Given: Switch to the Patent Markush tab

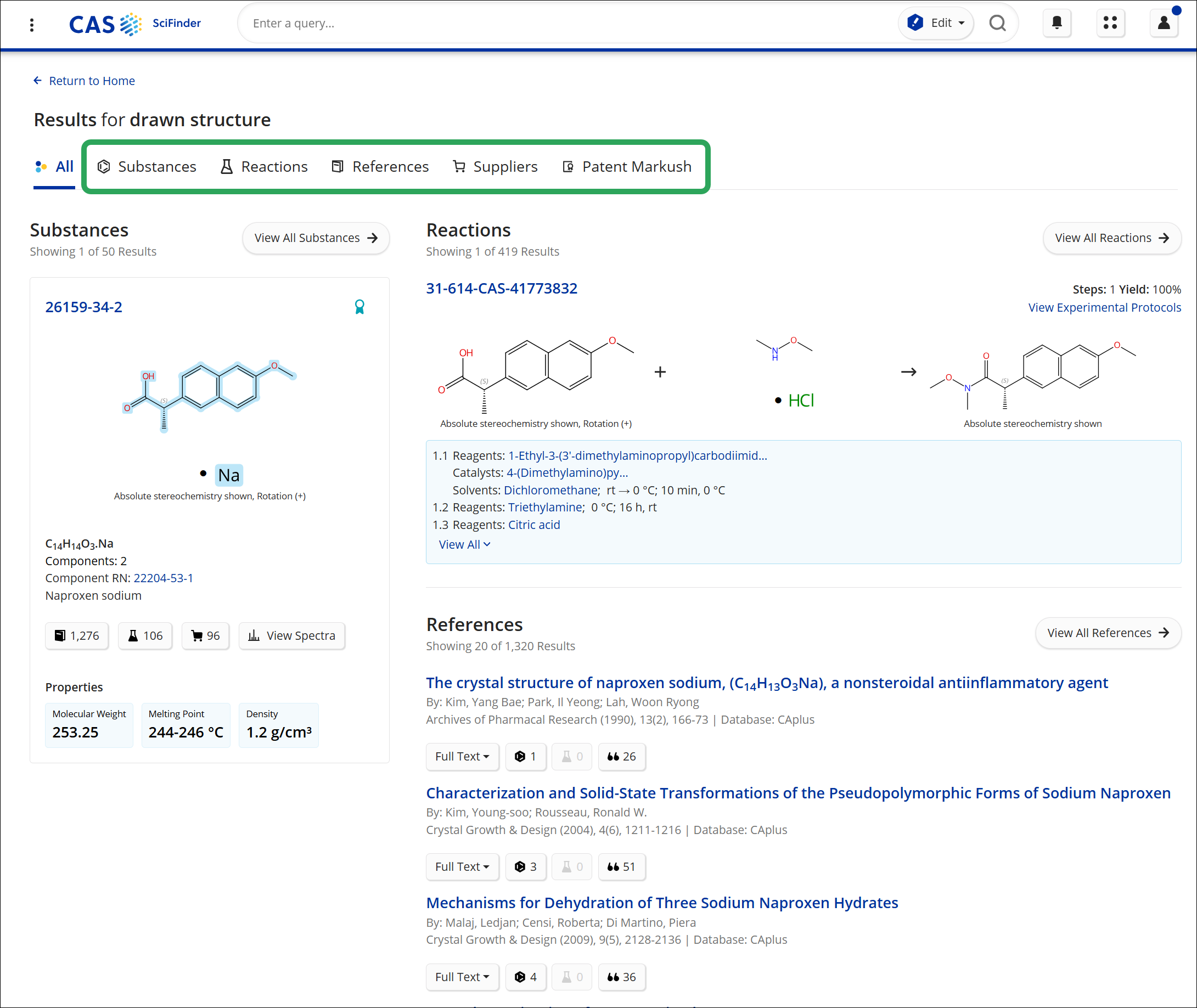Looking at the screenshot, I should point(627,166).
